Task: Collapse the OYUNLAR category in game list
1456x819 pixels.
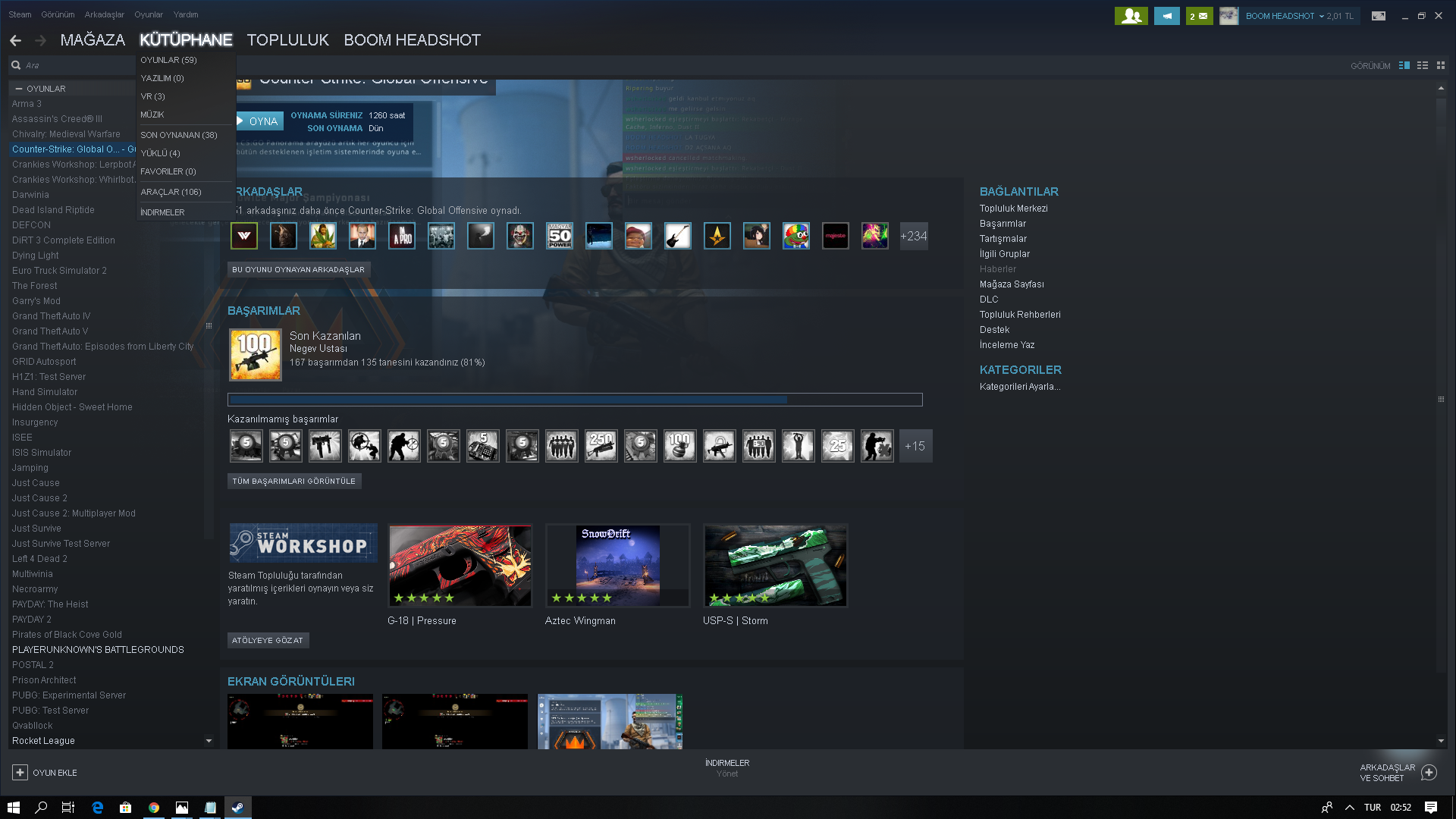Action: pos(19,89)
